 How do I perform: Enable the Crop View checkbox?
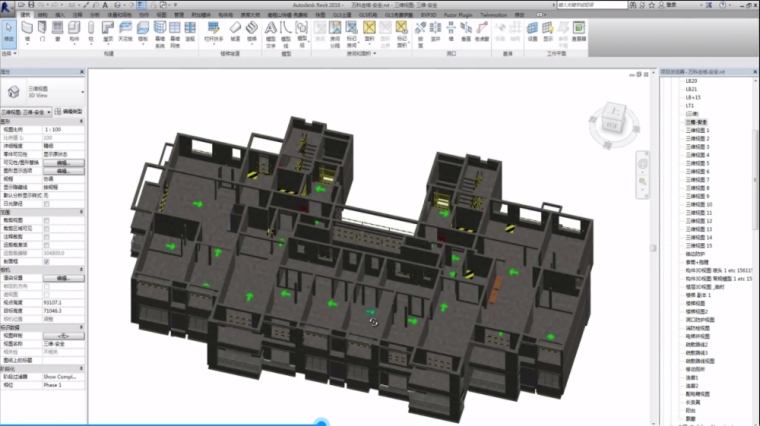[47, 220]
